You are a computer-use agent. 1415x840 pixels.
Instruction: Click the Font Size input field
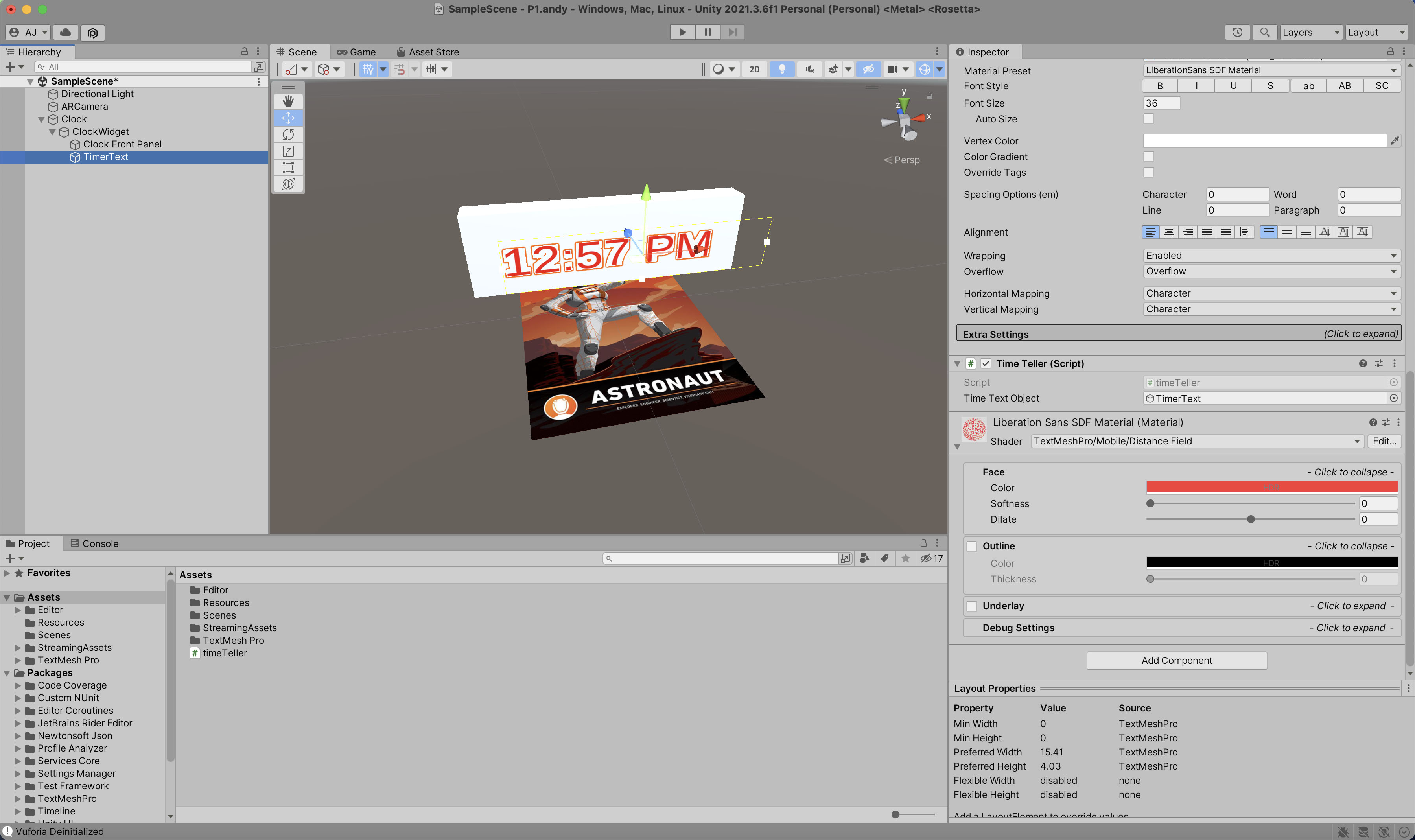click(x=1161, y=103)
